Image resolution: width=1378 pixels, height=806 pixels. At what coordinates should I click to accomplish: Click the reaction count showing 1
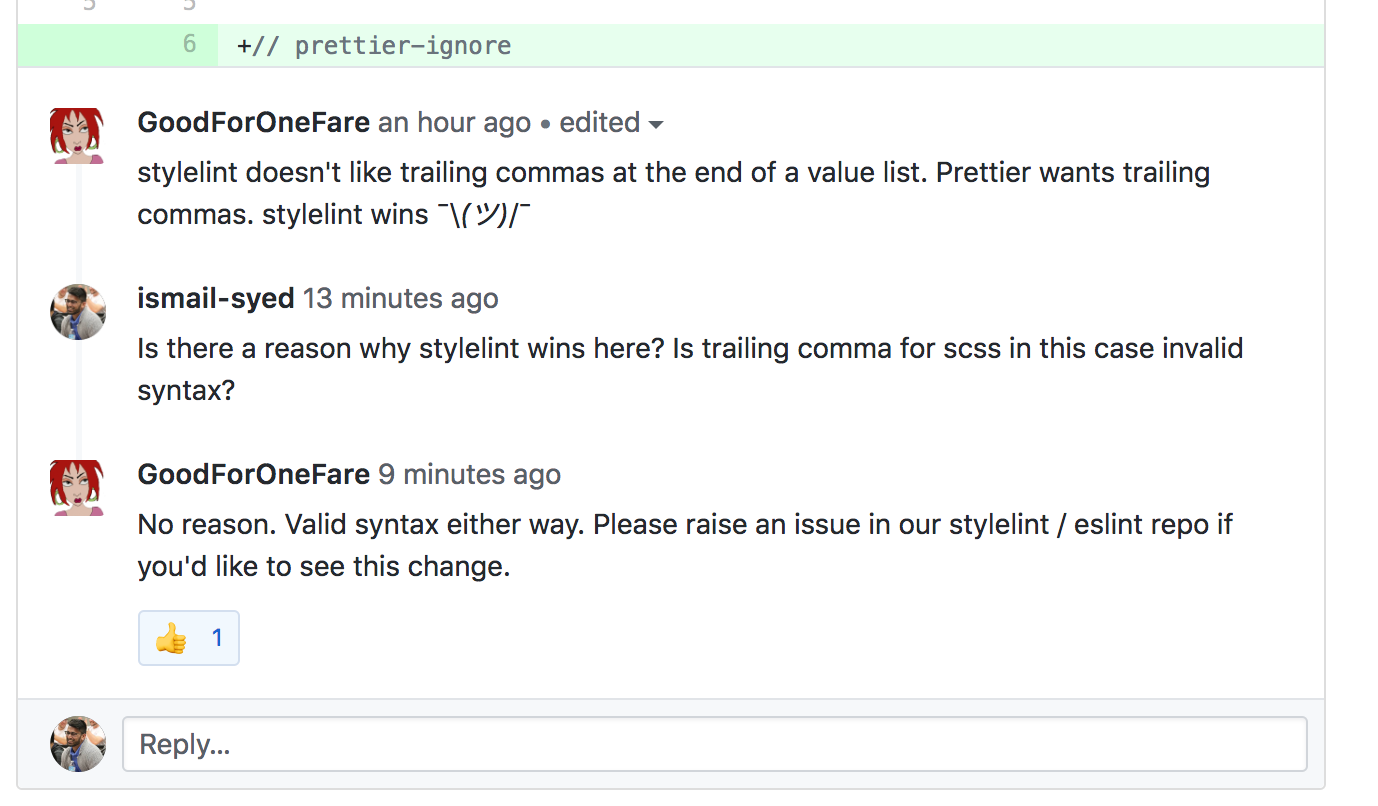(x=215, y=637)
